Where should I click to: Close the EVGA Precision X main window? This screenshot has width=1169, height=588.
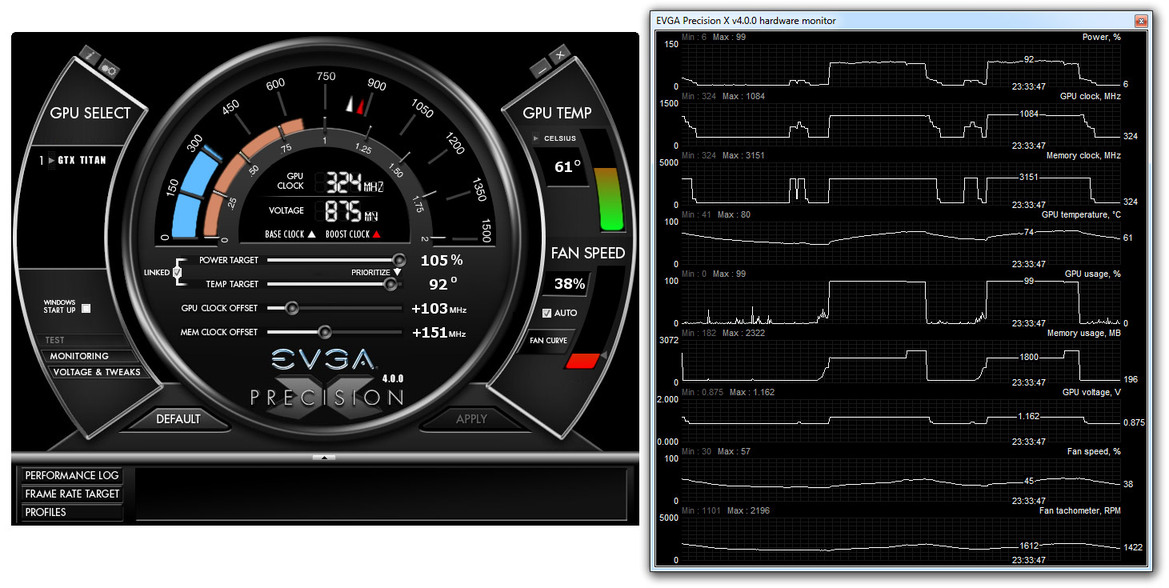(561, 54)
